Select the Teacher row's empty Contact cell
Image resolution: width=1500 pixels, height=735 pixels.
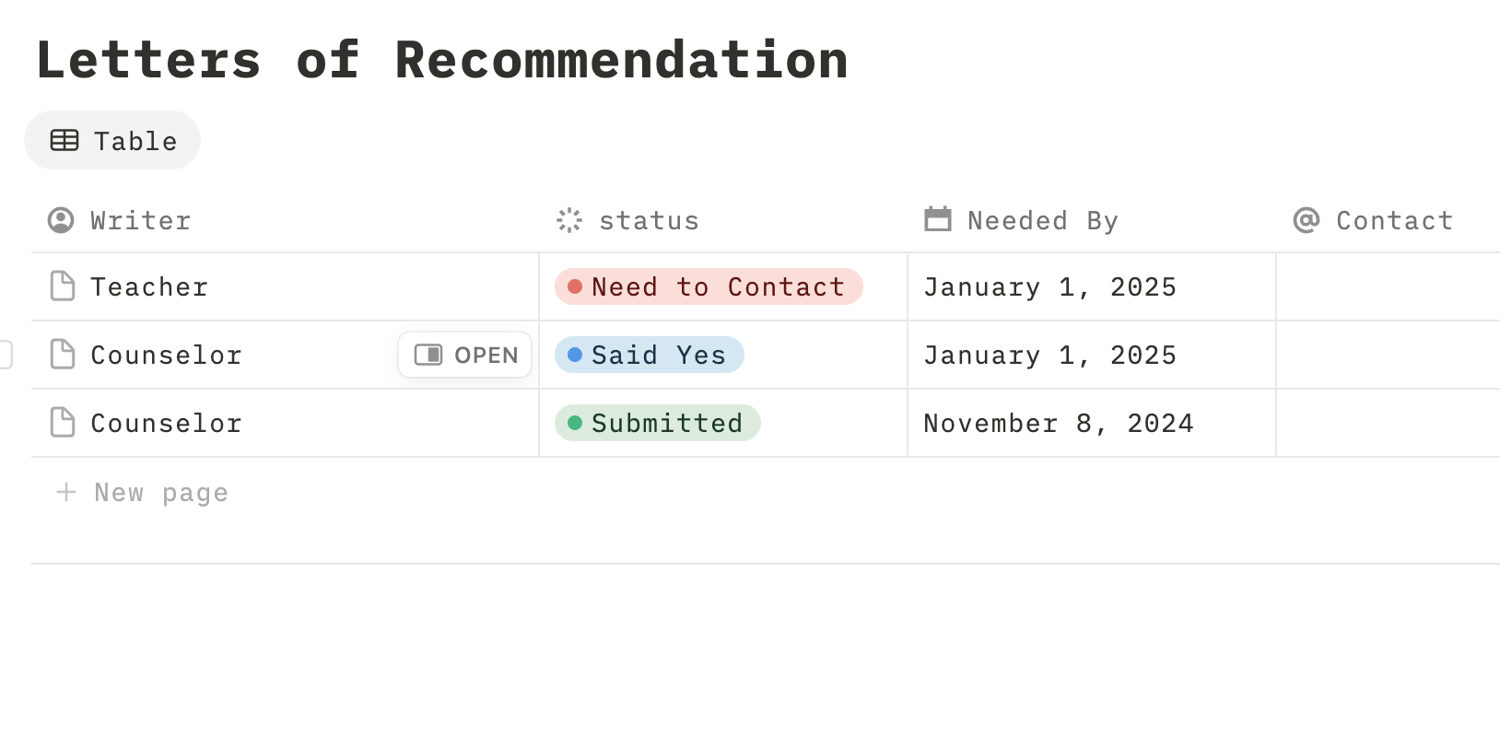1387,287
